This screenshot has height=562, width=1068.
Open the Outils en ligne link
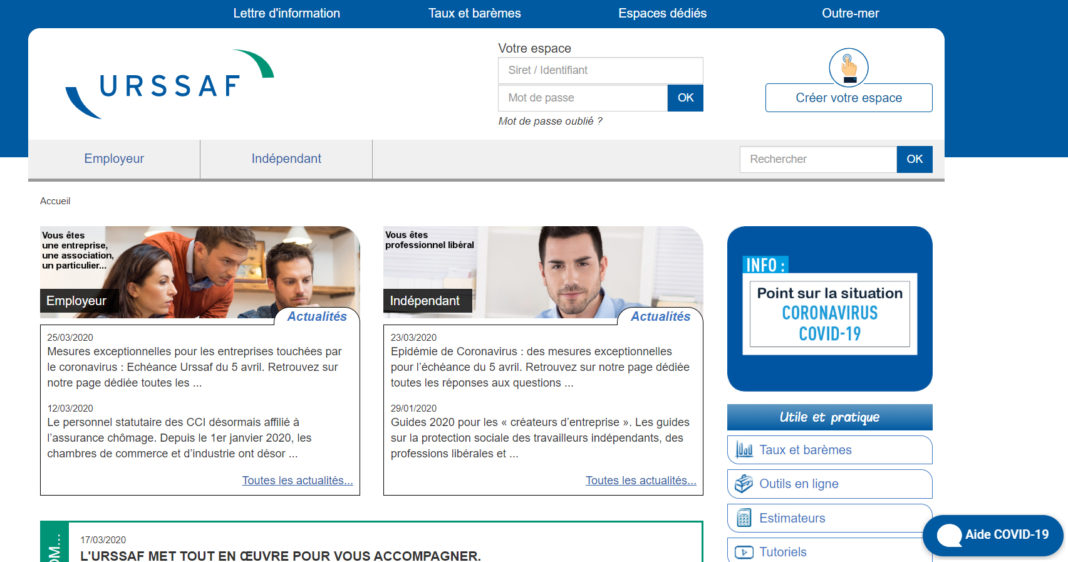(x=830, y=484)
